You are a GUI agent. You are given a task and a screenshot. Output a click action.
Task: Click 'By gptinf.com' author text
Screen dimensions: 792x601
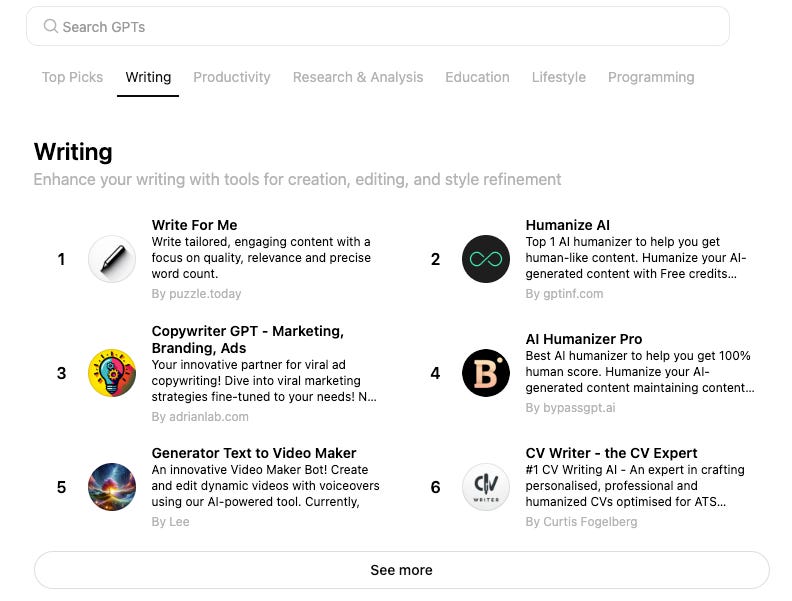pyautogui.click(x=564, y=293)
